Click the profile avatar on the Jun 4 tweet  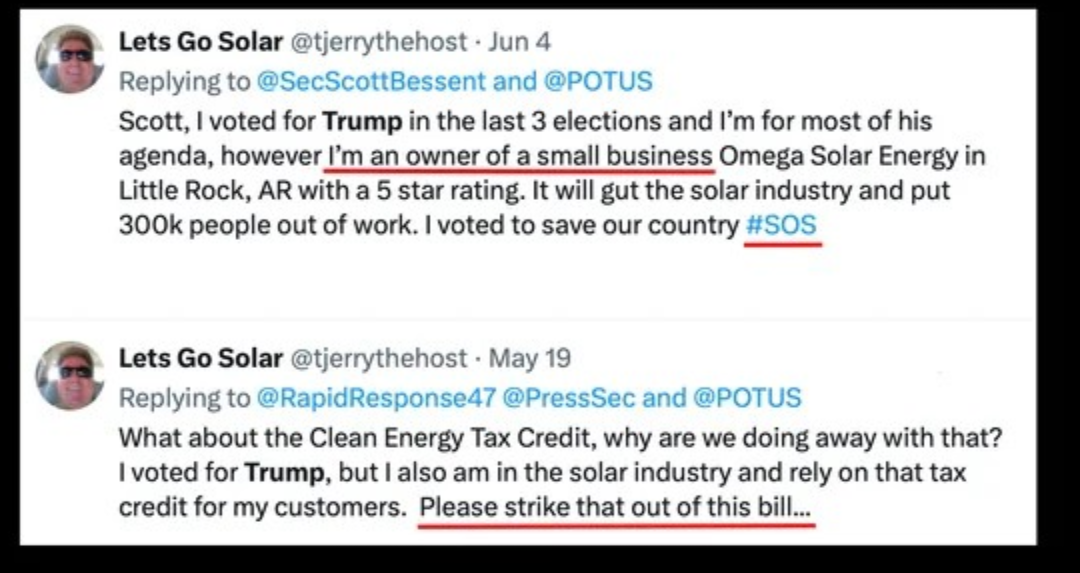69,59
